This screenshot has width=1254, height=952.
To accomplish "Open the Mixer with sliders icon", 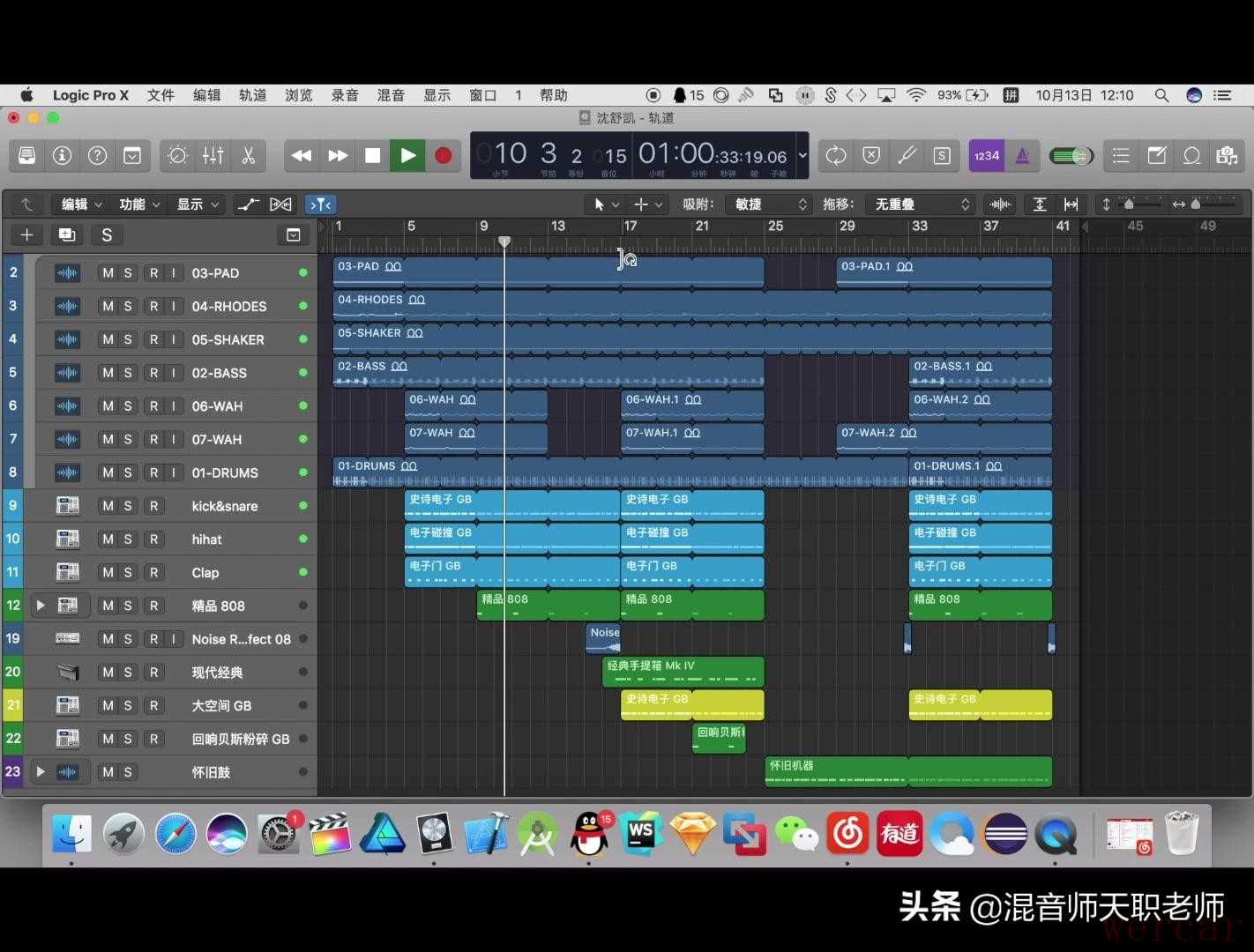I will coord(213,156).
